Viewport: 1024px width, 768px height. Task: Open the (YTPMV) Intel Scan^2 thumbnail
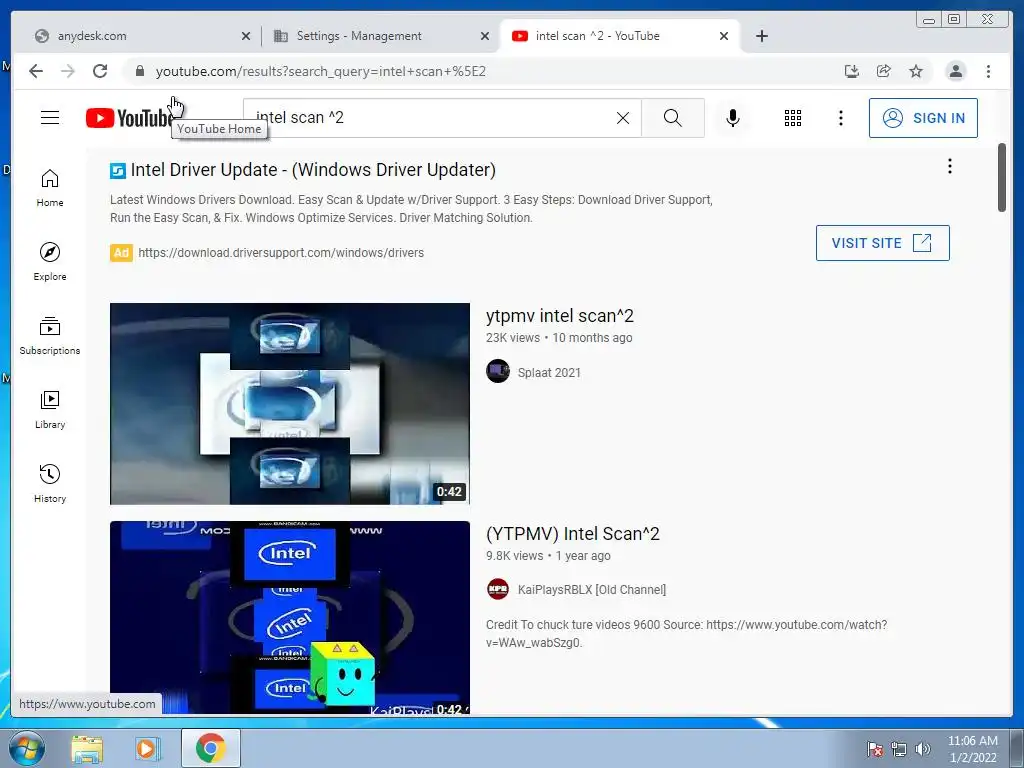[x=289, y=617]
